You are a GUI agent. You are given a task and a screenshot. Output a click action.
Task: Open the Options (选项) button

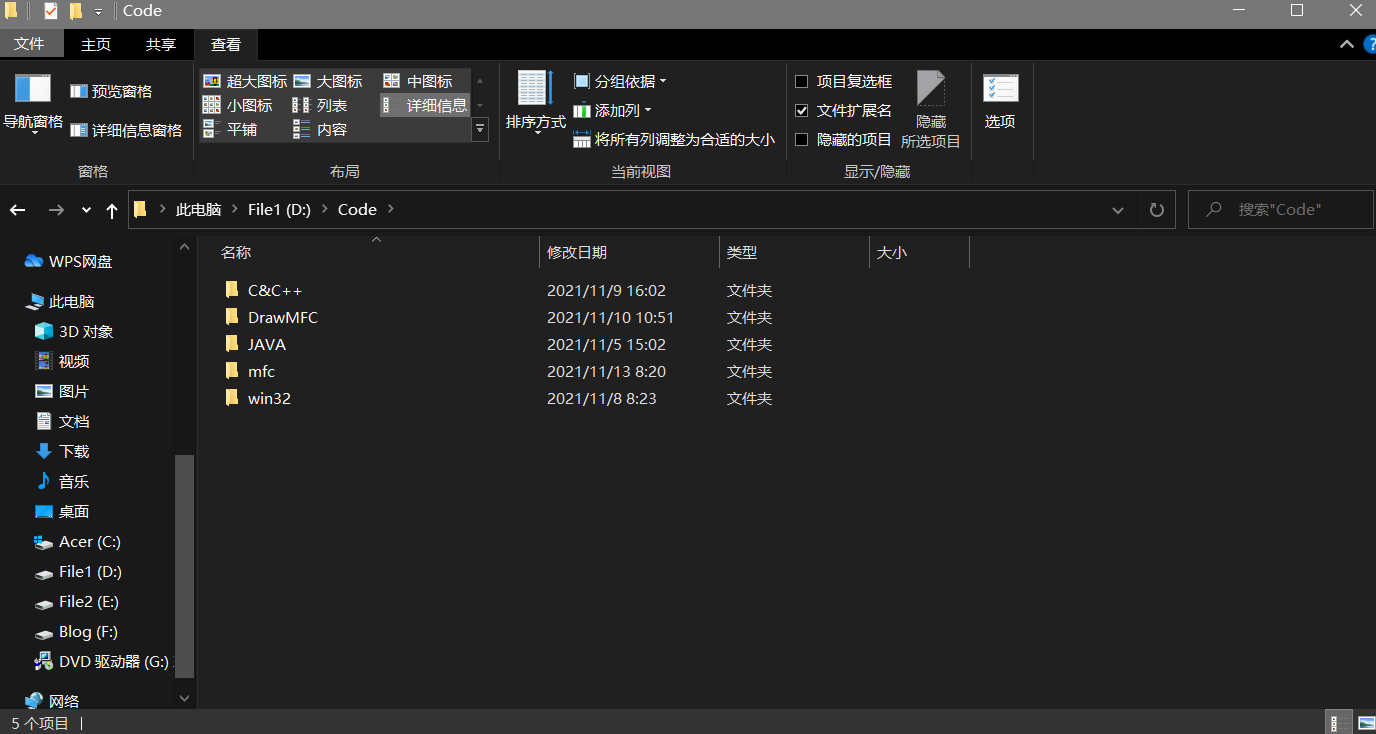click(x=1000, y=102)
